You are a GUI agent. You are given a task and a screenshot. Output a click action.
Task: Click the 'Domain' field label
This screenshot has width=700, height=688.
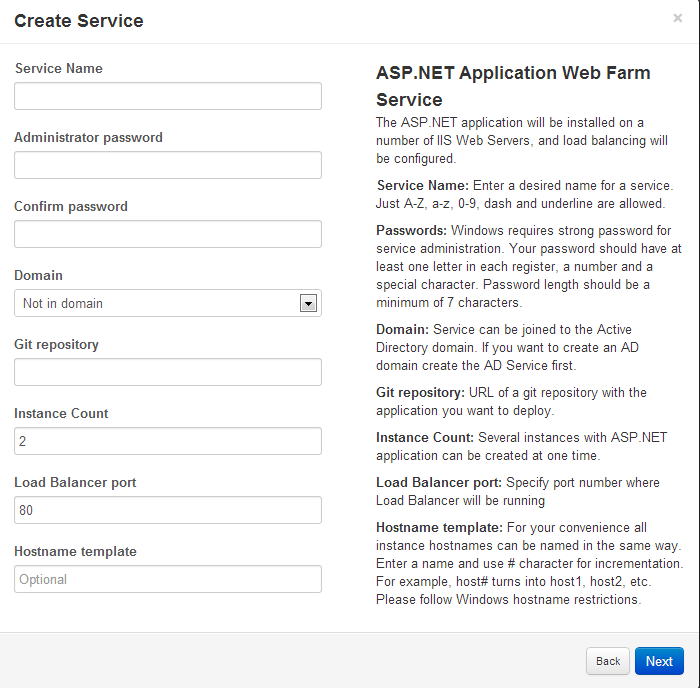point(38,275)
